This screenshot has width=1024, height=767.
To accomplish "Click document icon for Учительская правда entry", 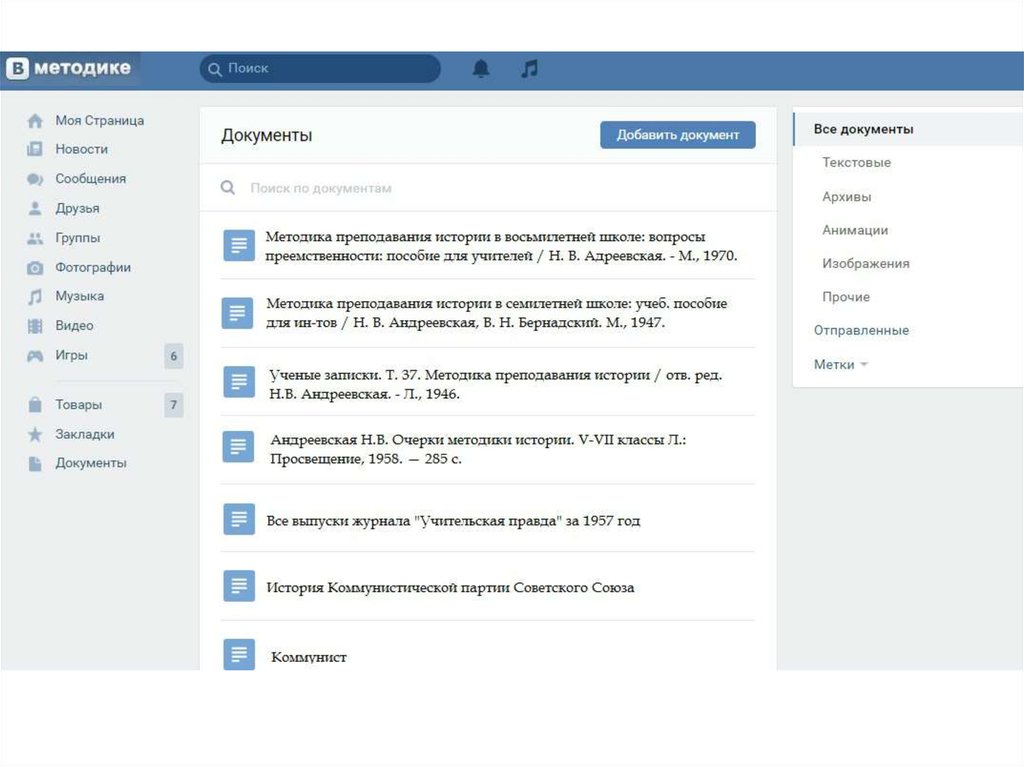I will point(239,519).
